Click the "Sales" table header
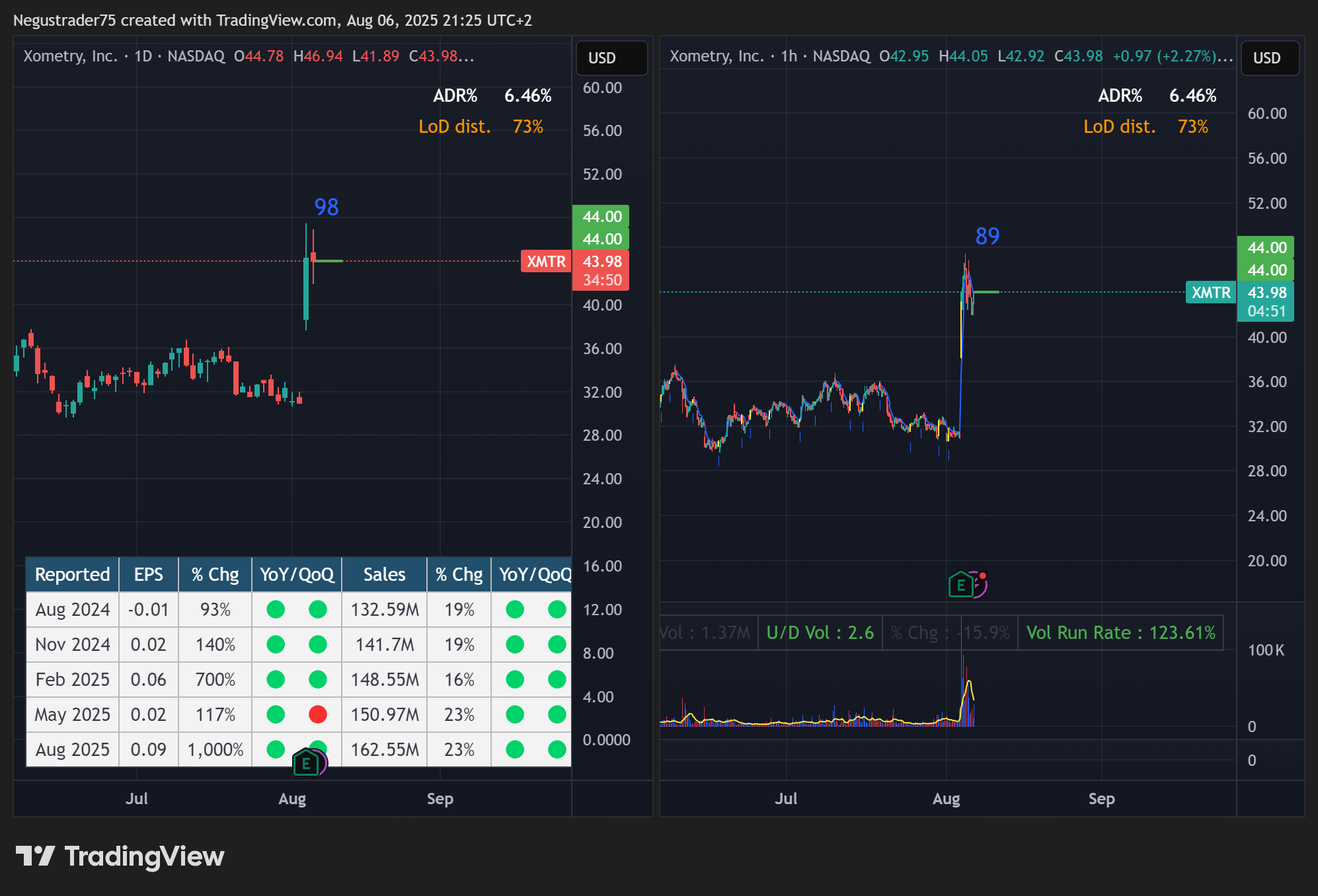Viewport: 1318px width, 896px height. (x=384, y=574)
